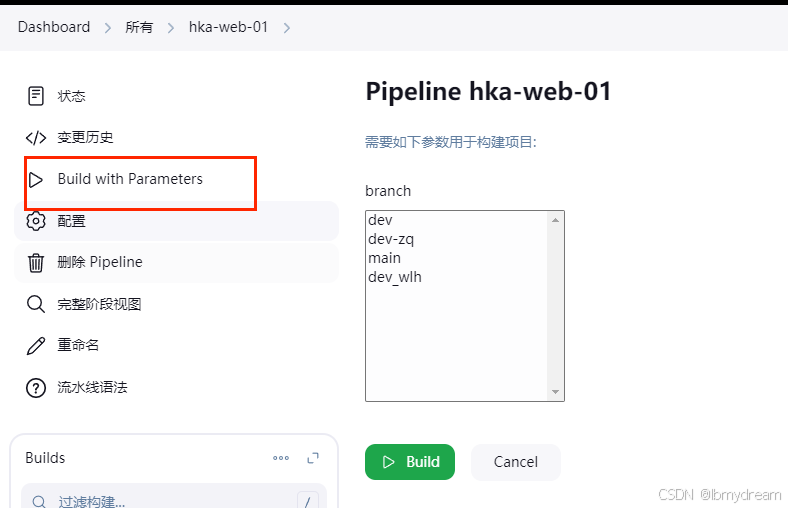Click the 变更历史 code brackets icon
This screenshot has height=508, width=788.
click(x=36, y=138)
